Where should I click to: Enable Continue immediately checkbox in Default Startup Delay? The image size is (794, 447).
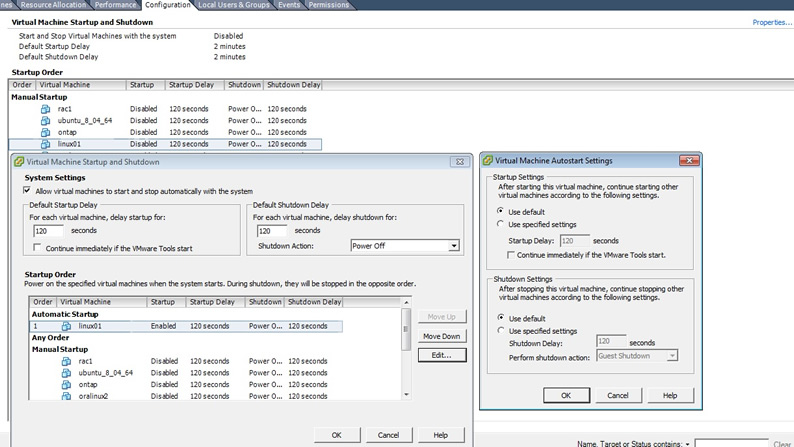[38, 248]
